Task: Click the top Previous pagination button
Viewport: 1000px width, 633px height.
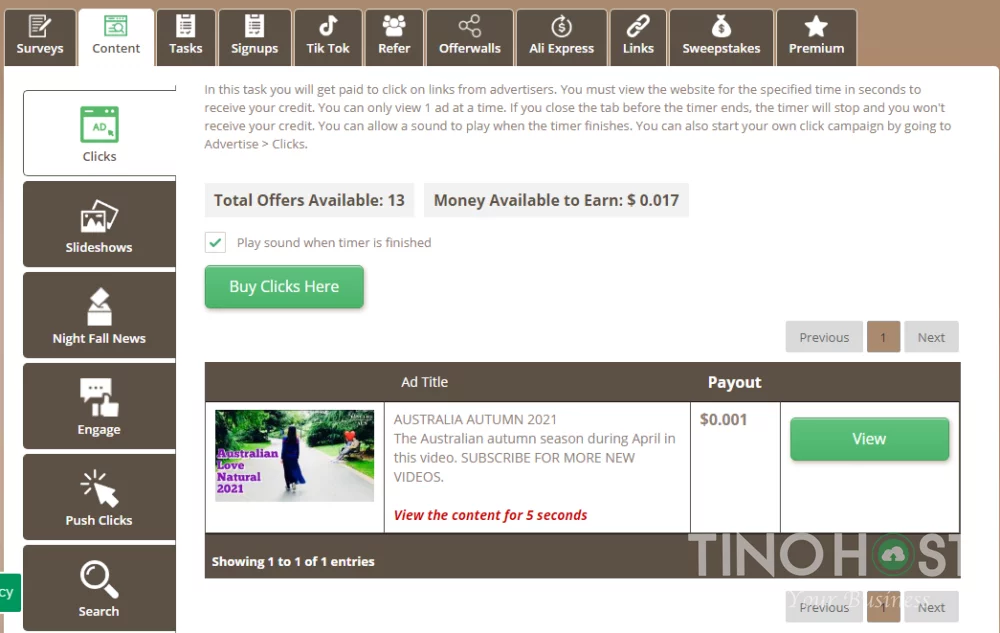Action: [x=824, y=338]
